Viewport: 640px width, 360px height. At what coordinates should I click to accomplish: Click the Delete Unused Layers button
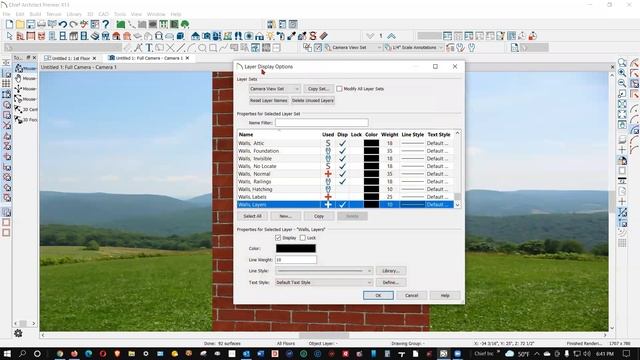313,100
